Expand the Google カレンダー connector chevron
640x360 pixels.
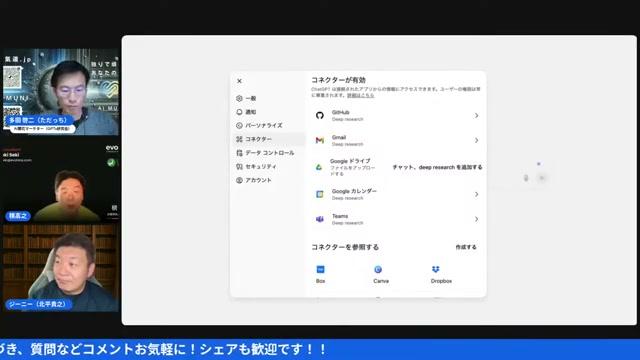pyautogui.click(x=476, y=194)
